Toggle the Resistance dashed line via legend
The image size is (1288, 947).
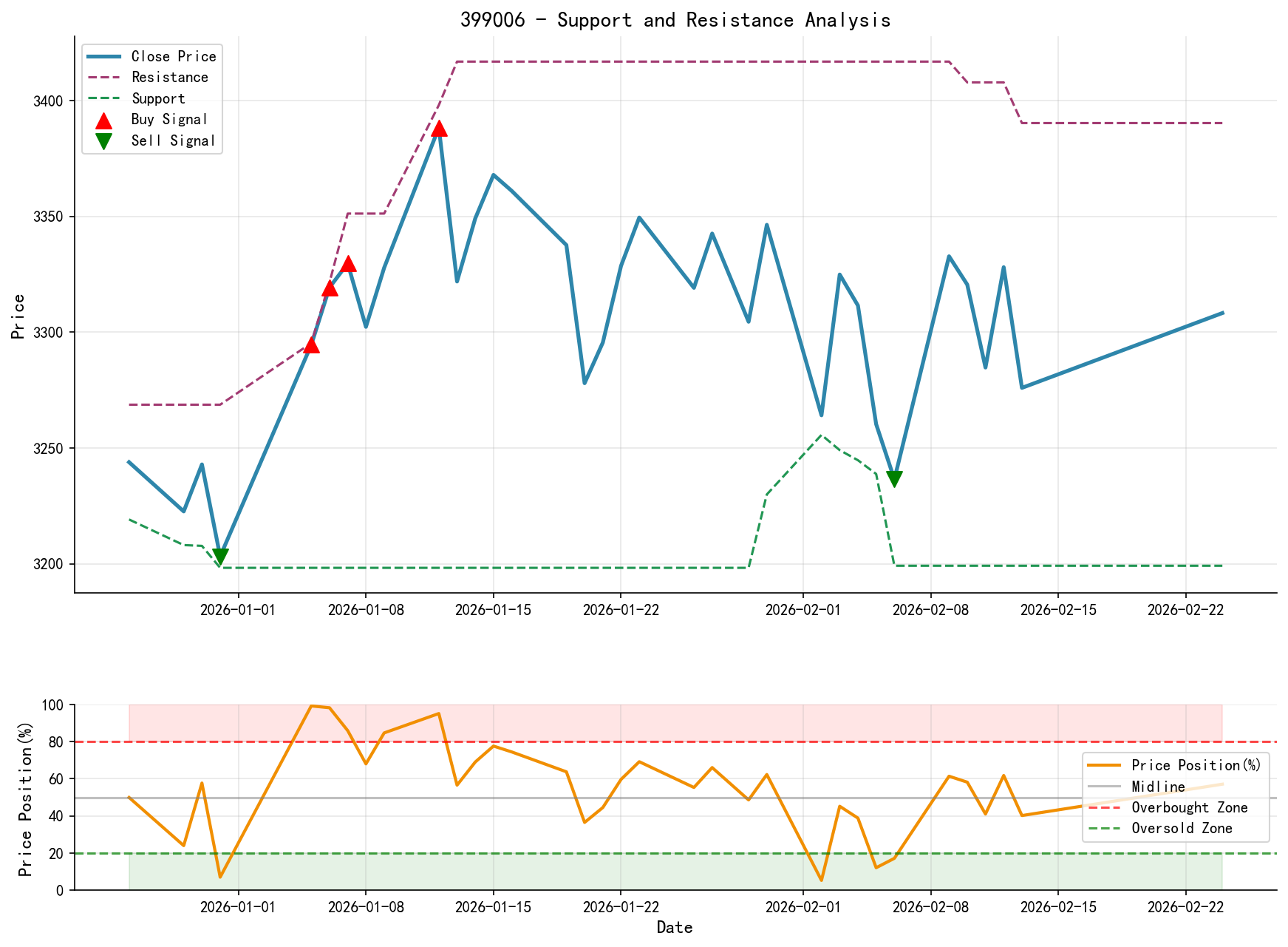point(105,77)
